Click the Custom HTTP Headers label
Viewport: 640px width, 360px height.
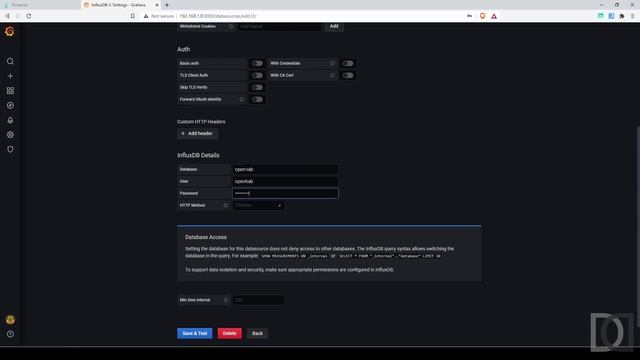point(201,122)
